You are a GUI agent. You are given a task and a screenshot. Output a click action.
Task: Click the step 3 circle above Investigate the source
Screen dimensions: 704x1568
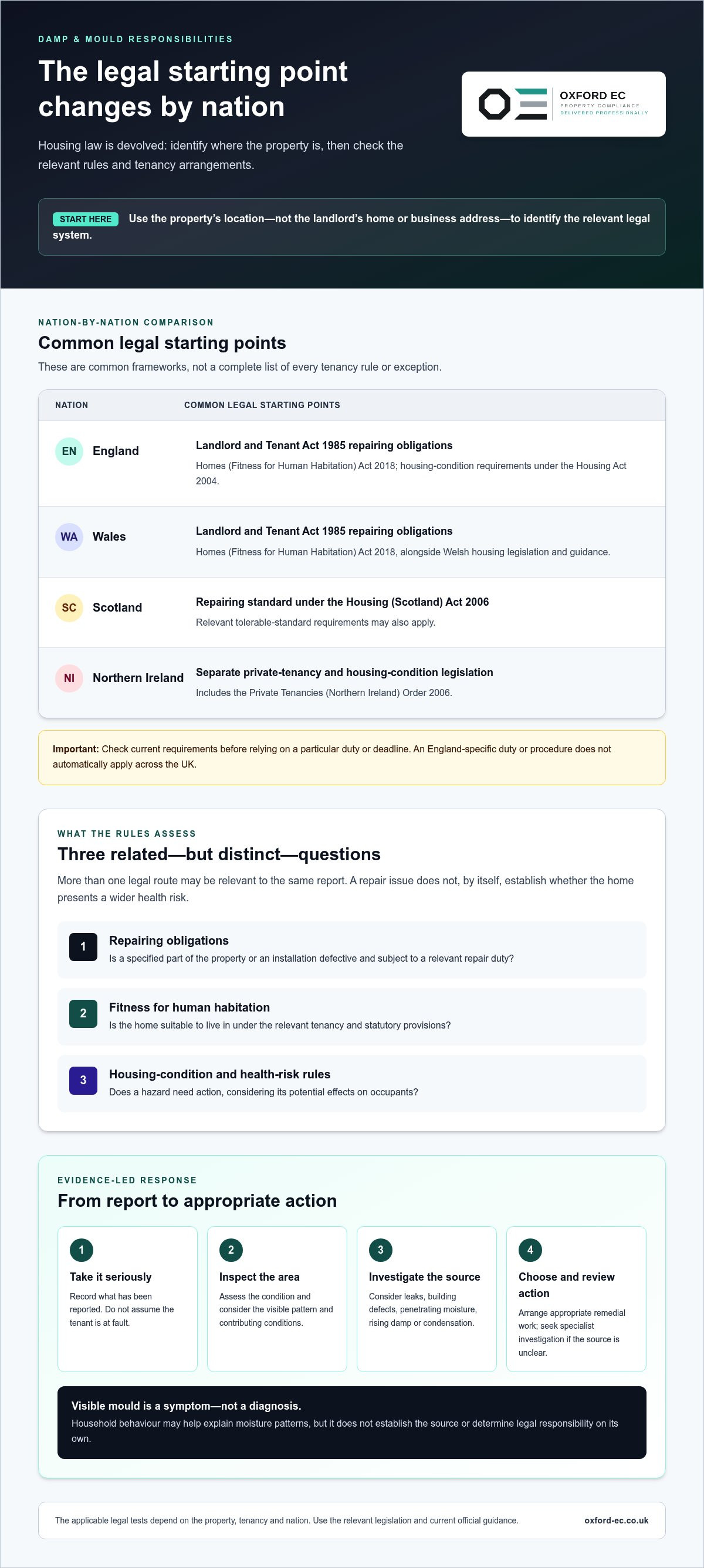[x=381, y=1250]
